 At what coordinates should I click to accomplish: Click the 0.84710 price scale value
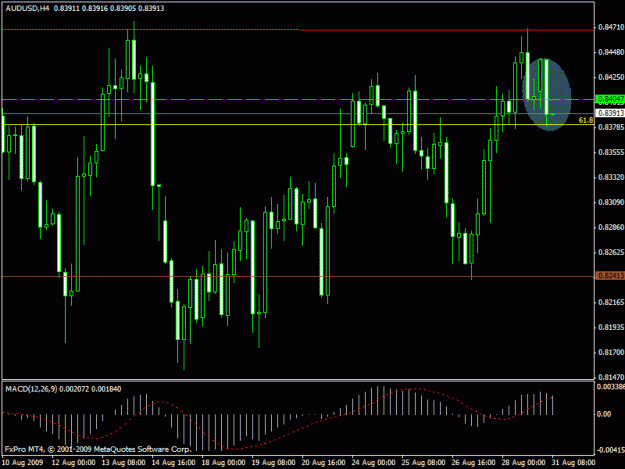point(611,27)
